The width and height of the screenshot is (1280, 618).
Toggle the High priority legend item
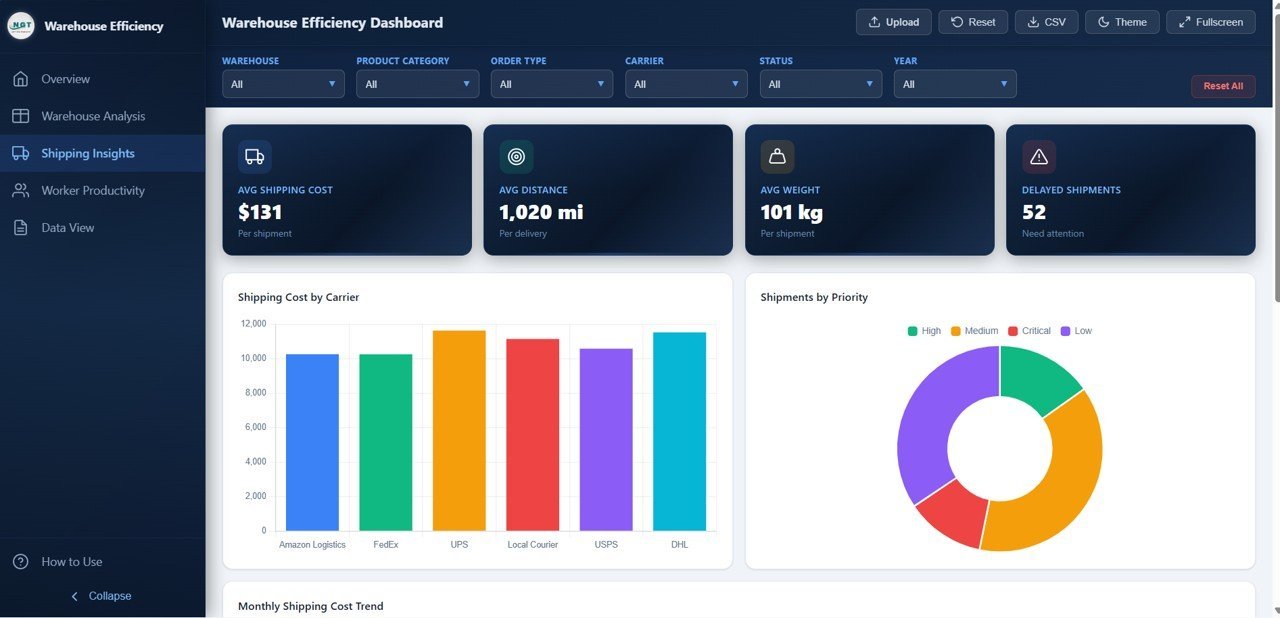click(x=924, y=331)
